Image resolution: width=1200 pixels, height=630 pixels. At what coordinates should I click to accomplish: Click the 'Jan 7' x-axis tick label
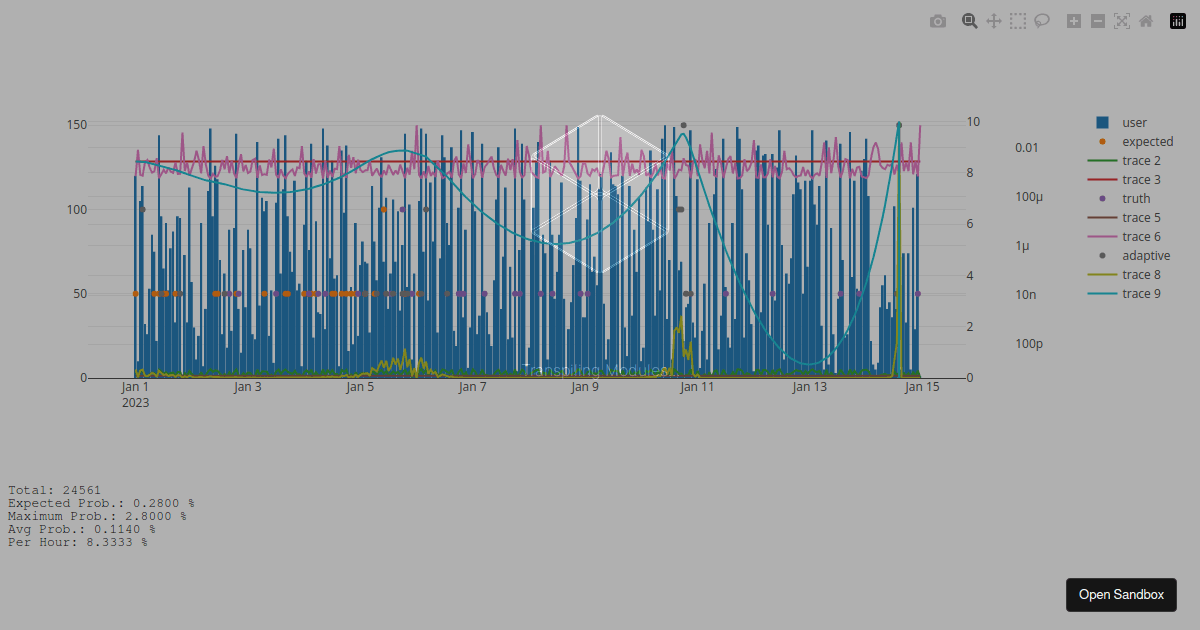[472, 388]
